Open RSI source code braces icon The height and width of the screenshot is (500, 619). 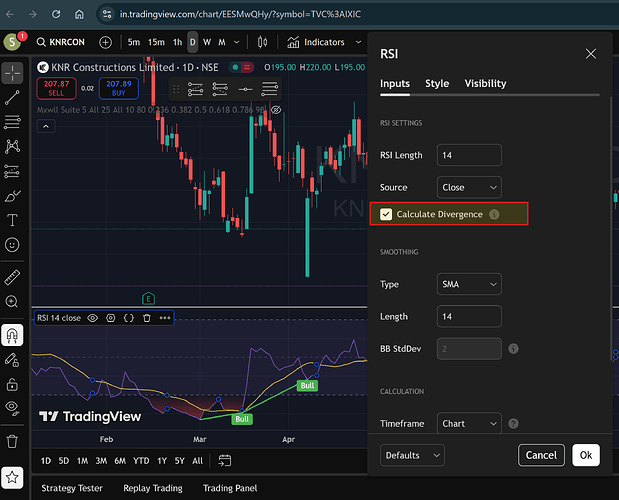pyautogui.click(x=129, y=318)
